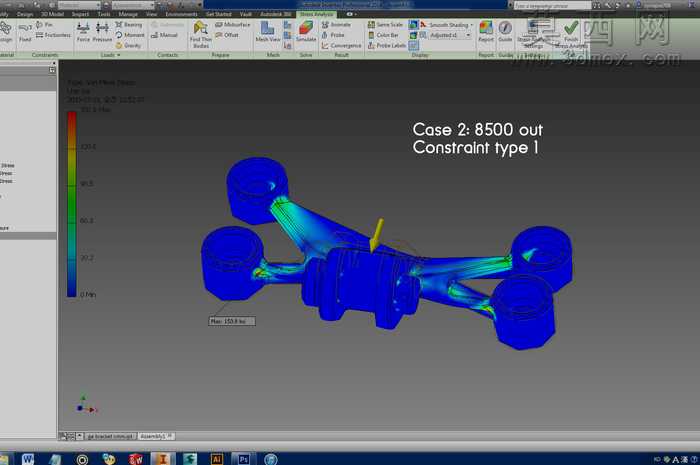This screenshot has height=465, width=700.
Task: Animate the results
Action: coord(336,25)
